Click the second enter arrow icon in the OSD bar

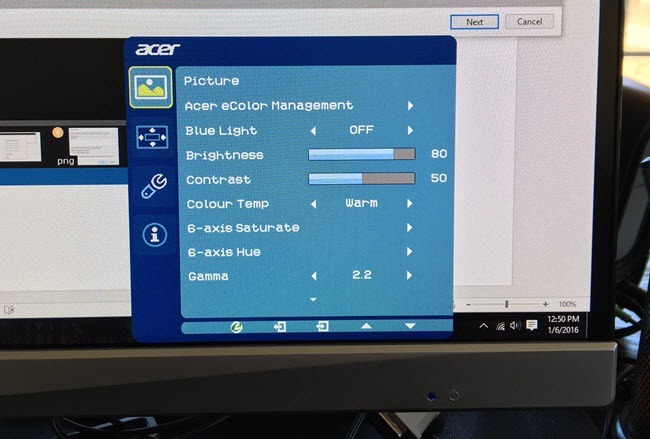pyautogui.click(x=322, y=326)
